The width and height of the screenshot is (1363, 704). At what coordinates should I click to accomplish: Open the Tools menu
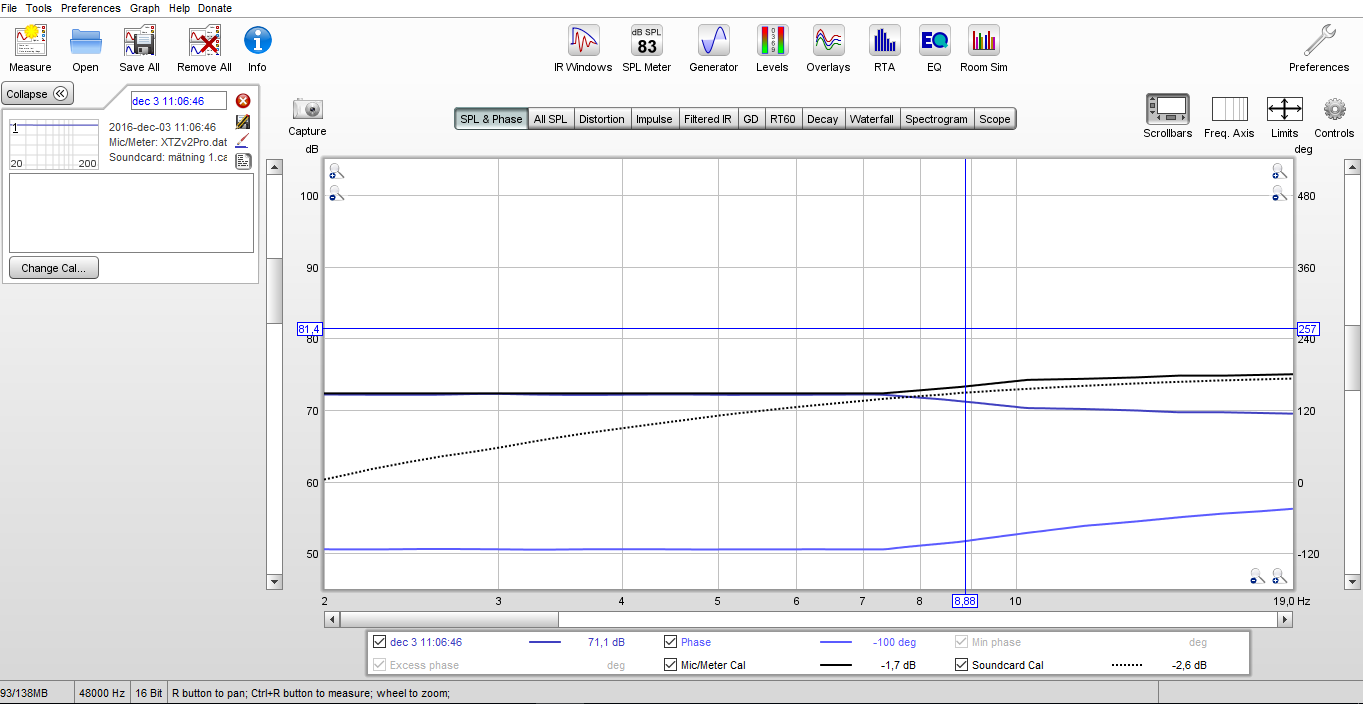pyautogui.click(x=39, y=8)
